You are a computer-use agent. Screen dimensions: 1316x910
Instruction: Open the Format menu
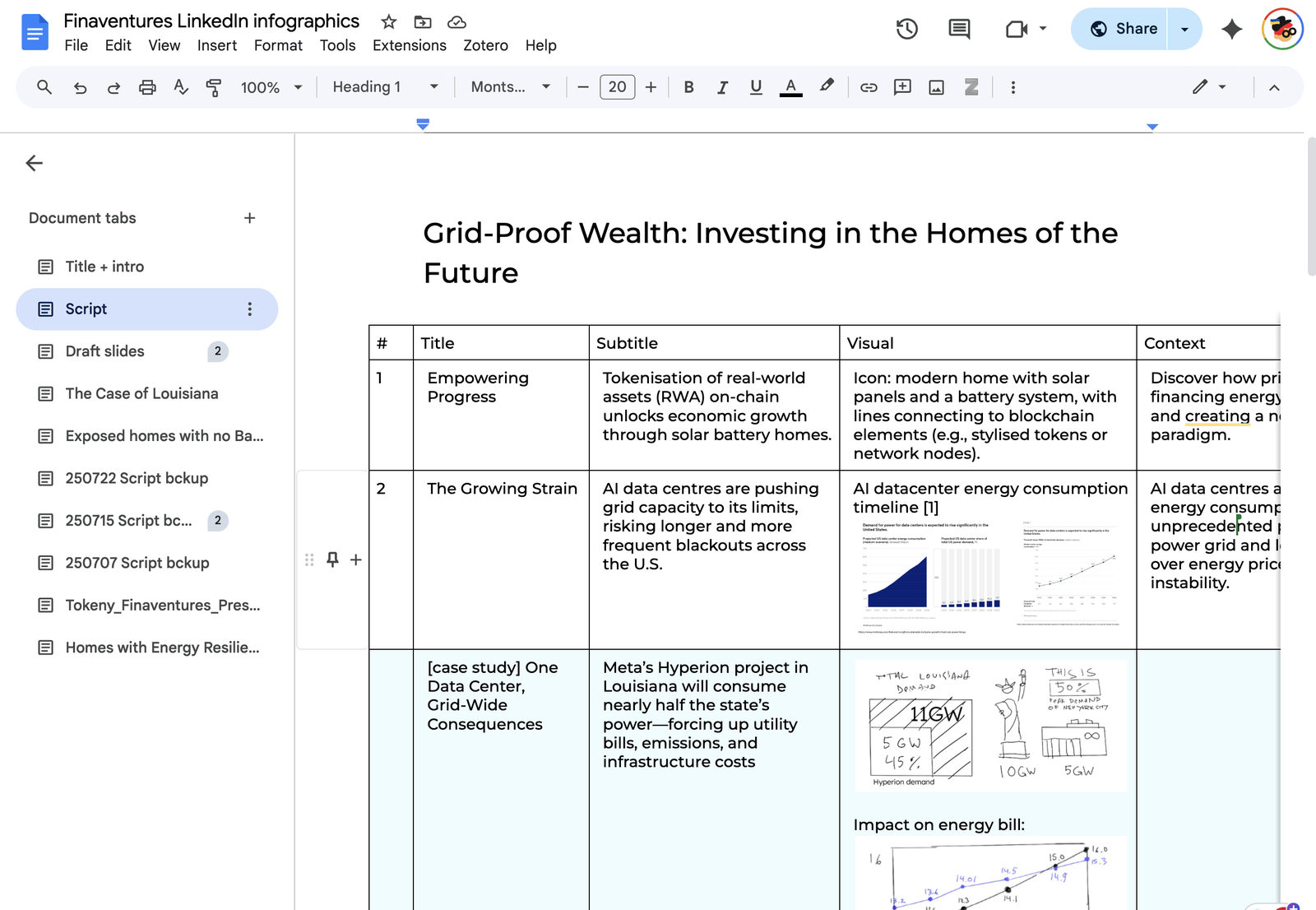(x=278, y=45)
